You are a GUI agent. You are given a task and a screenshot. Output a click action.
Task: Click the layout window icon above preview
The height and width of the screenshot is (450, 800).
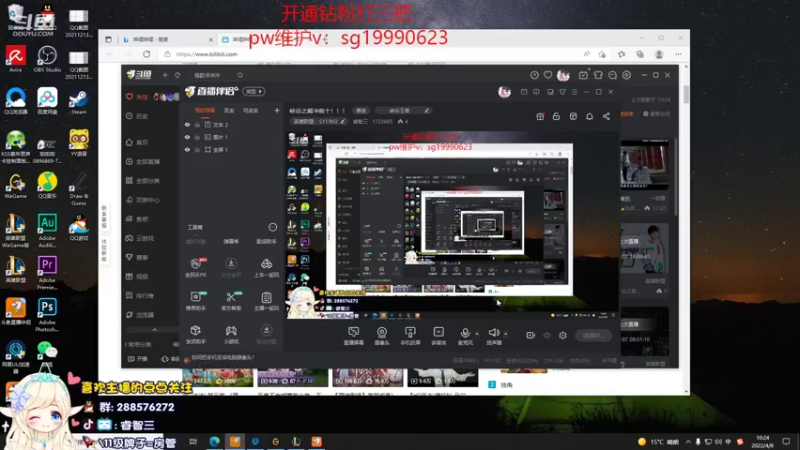(x=573, y=116)
